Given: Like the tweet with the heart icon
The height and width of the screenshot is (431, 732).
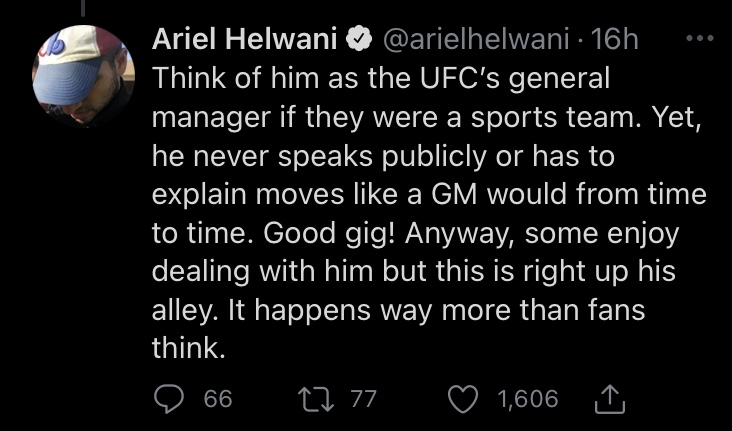Looking at the screenshot, I should pyautogui.click(x=463, y=399).
